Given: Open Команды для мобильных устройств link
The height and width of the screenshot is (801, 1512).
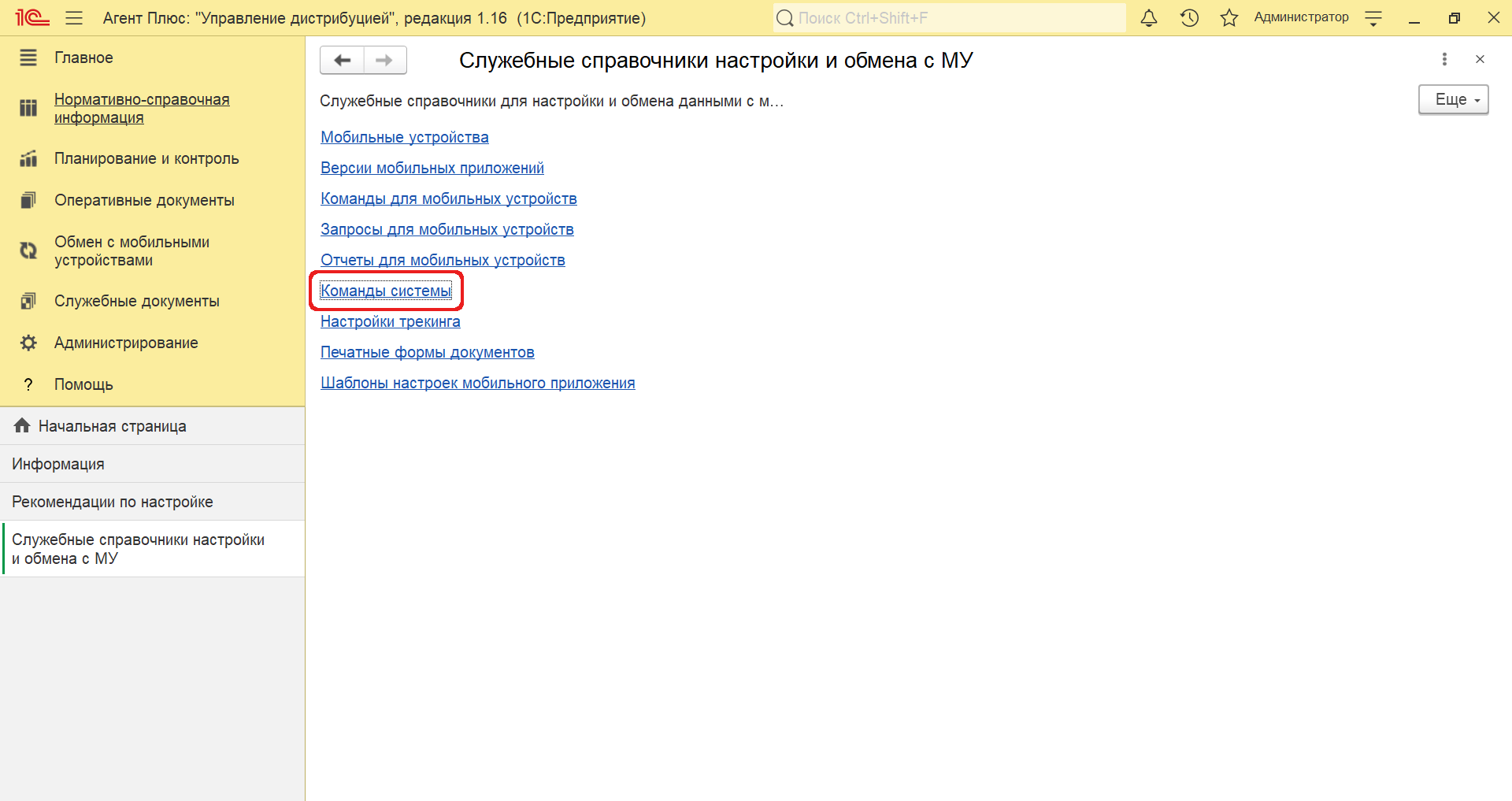Looking at the screenshot, I should click(x=449, y=198).
